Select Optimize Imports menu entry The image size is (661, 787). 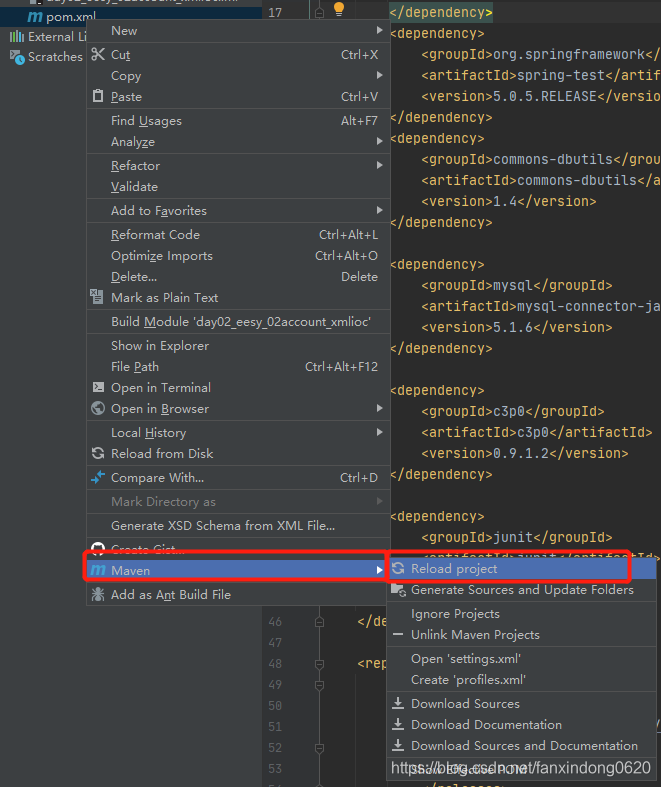pos(238,255)
